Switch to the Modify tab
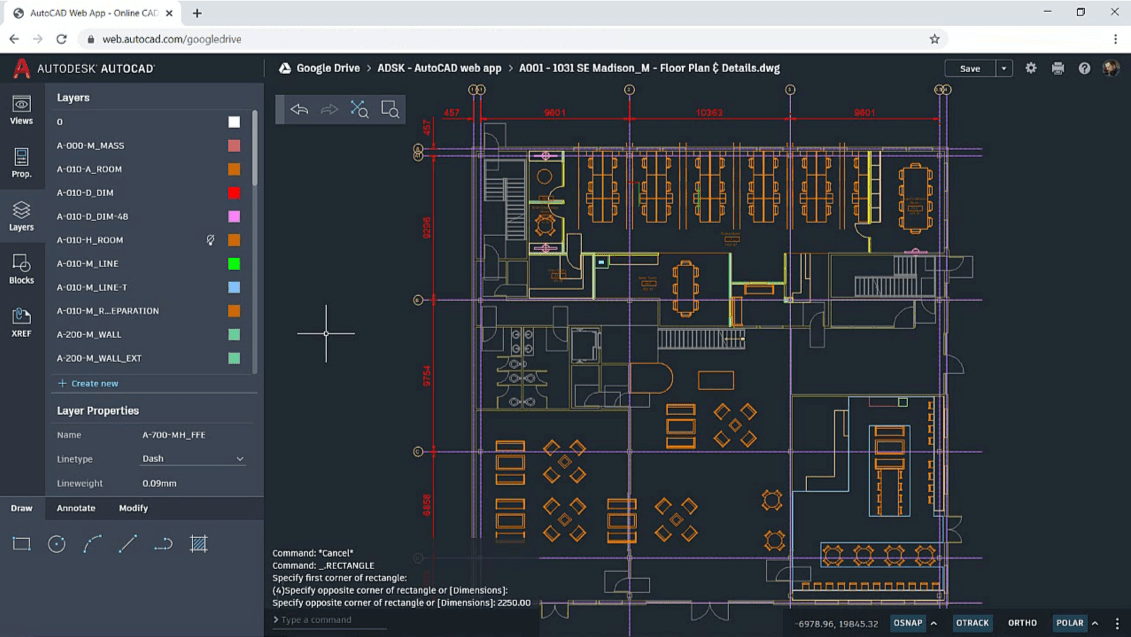 point(131,508)
